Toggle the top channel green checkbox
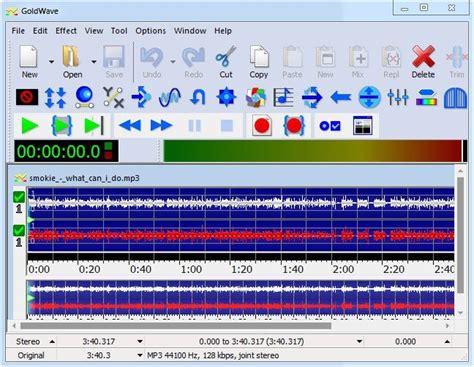The image size is (474, 367). coord(19,197)
